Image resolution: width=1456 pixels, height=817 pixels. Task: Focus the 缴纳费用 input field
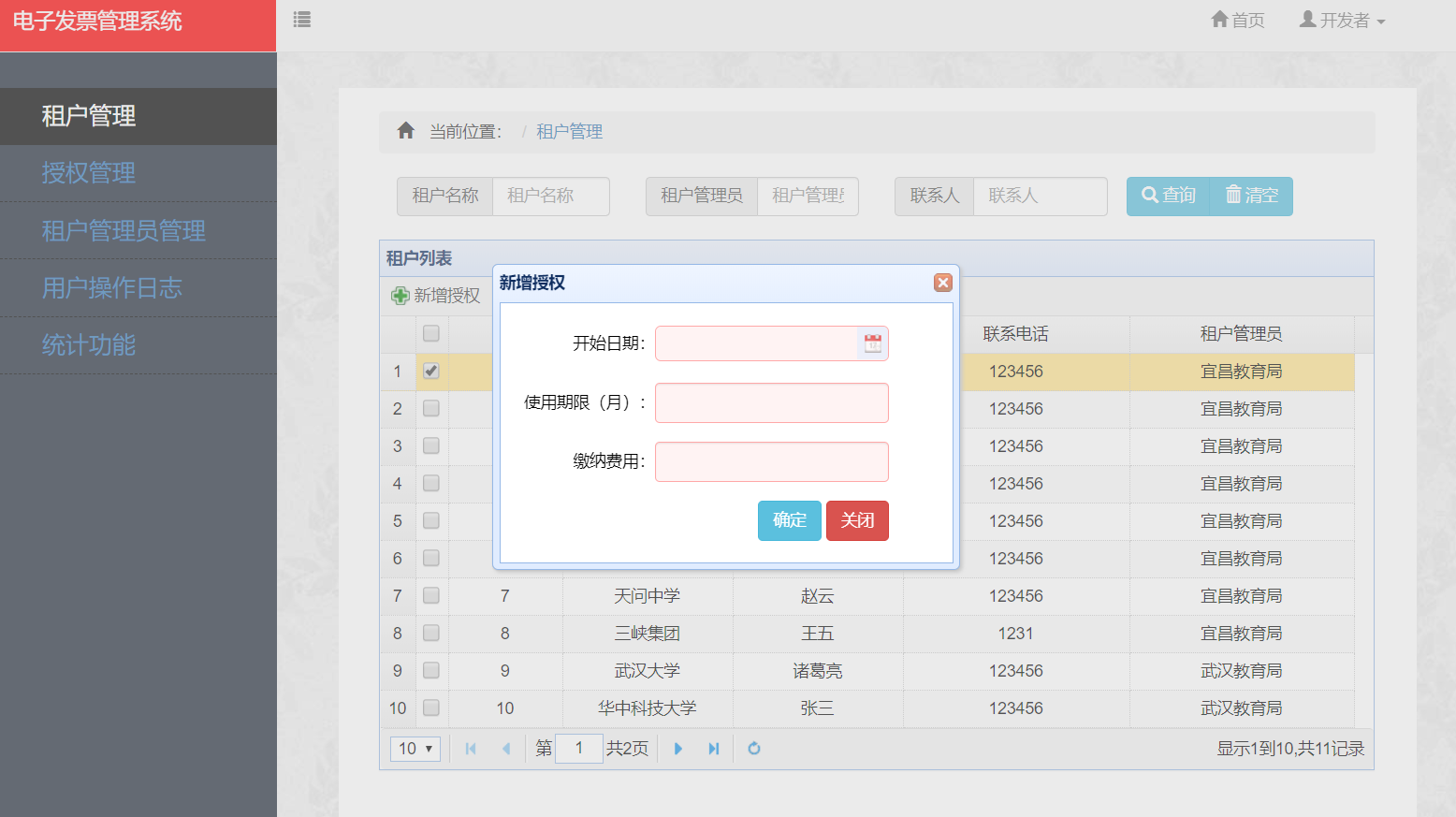click(x=772, y=461)
